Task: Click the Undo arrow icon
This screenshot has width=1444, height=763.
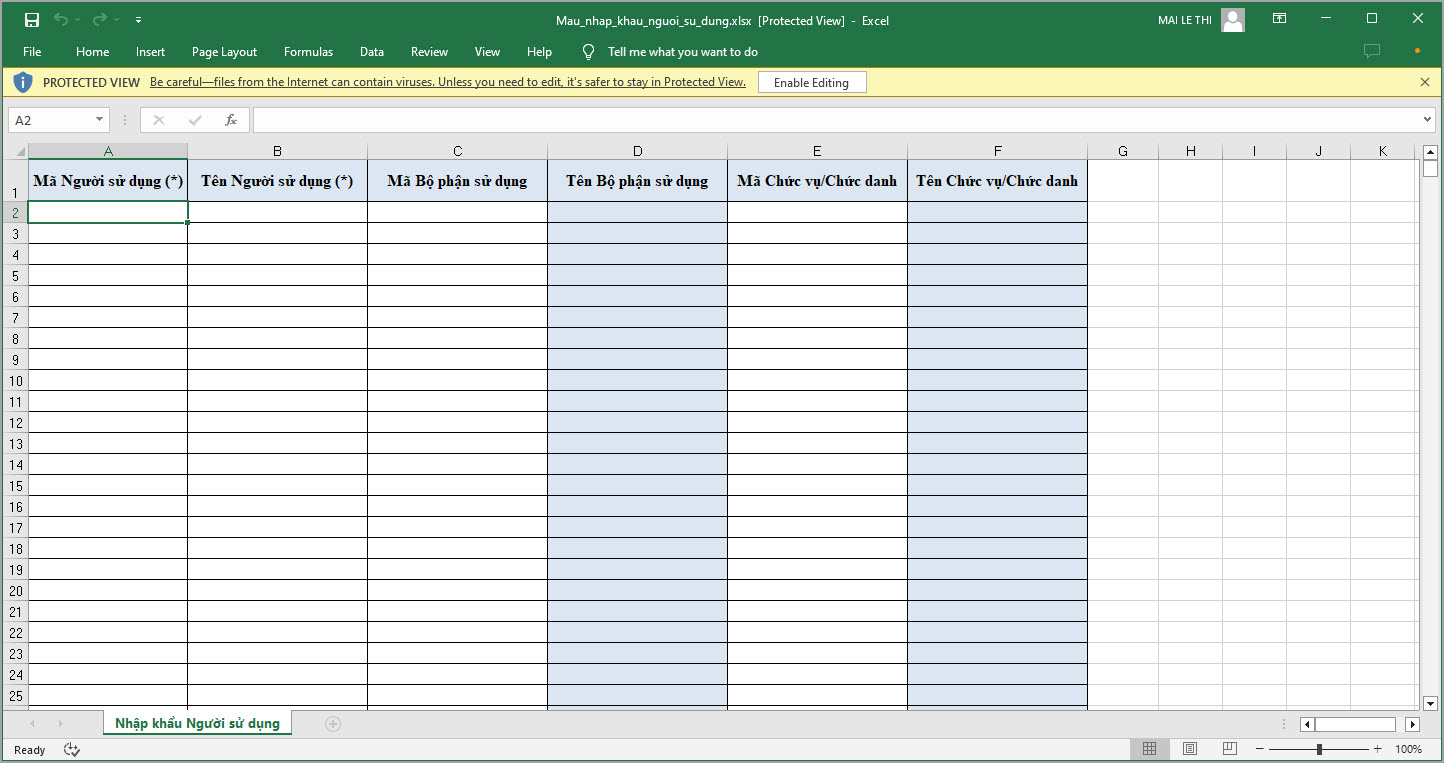Action: 61,20
